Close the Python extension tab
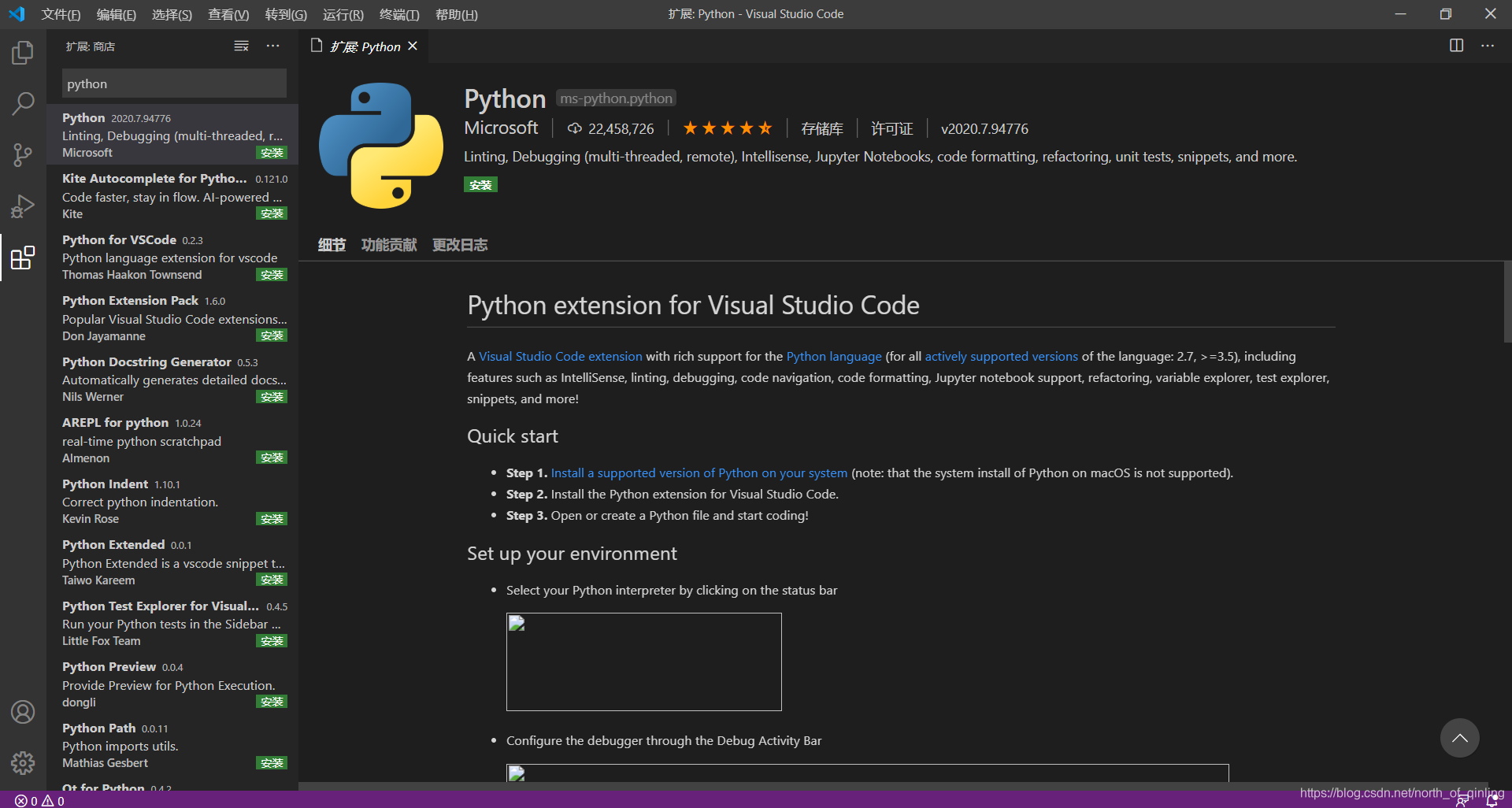1512x808 pixels. (413, 46)
